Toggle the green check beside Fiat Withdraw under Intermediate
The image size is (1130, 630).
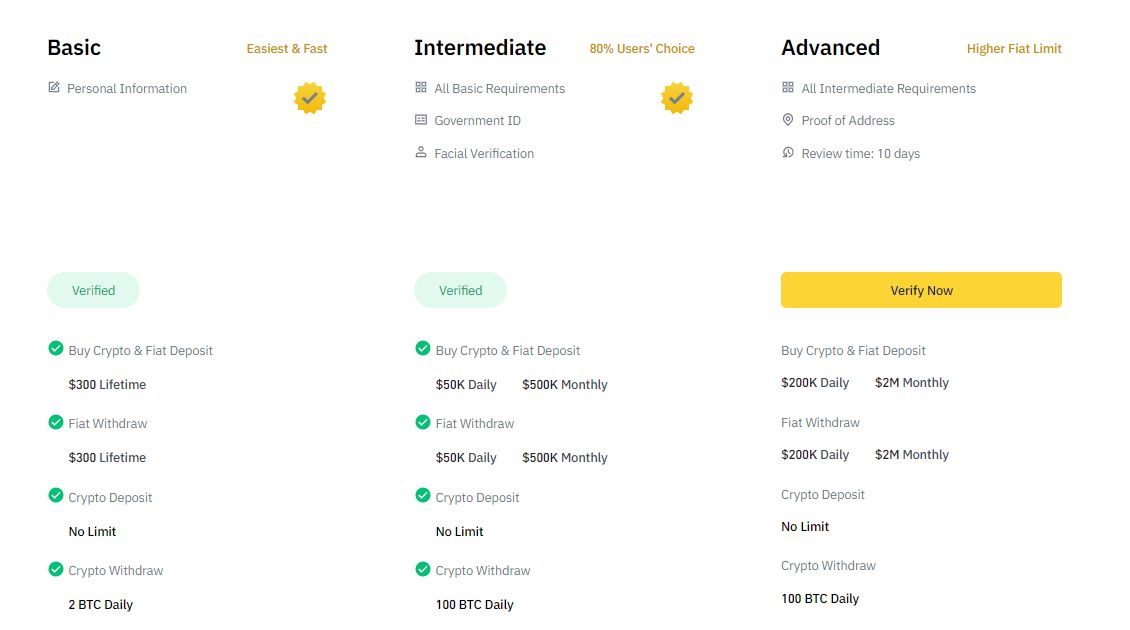(423, 422)
